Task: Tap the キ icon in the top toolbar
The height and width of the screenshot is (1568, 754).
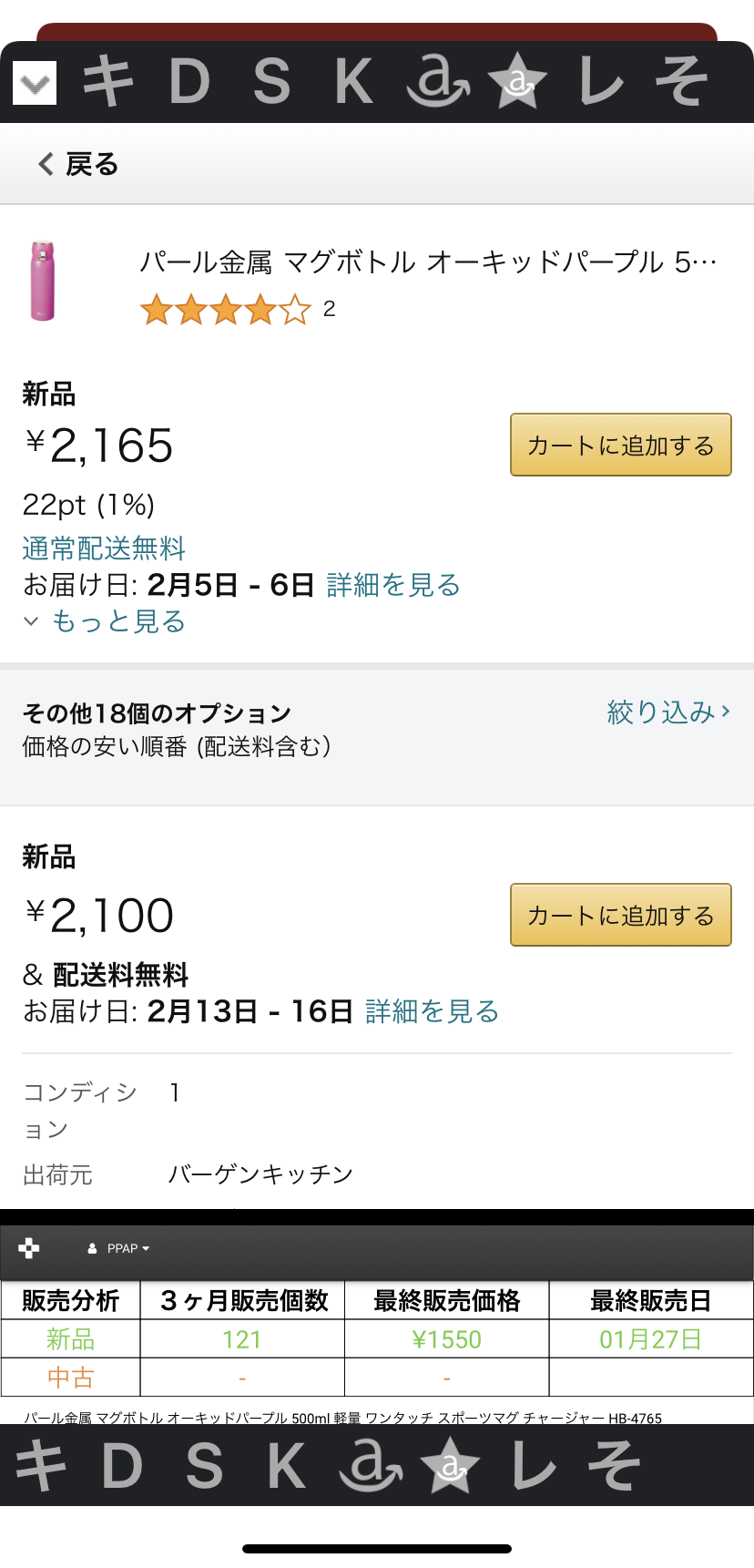Action: coord(108,82)
